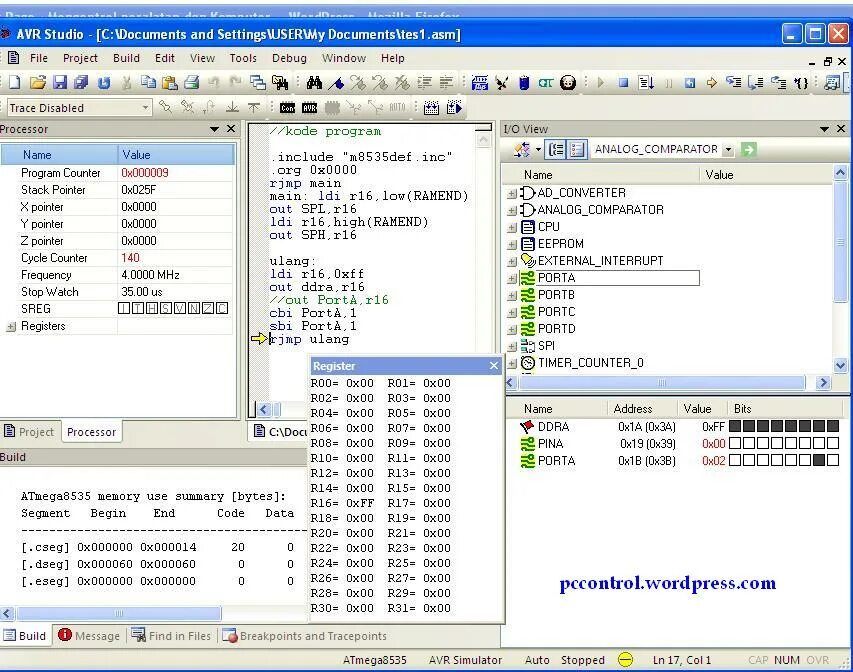This screenshot has width=853, height=672.
Task: Expand the EEPROM tree node
Action: [511, 244]
